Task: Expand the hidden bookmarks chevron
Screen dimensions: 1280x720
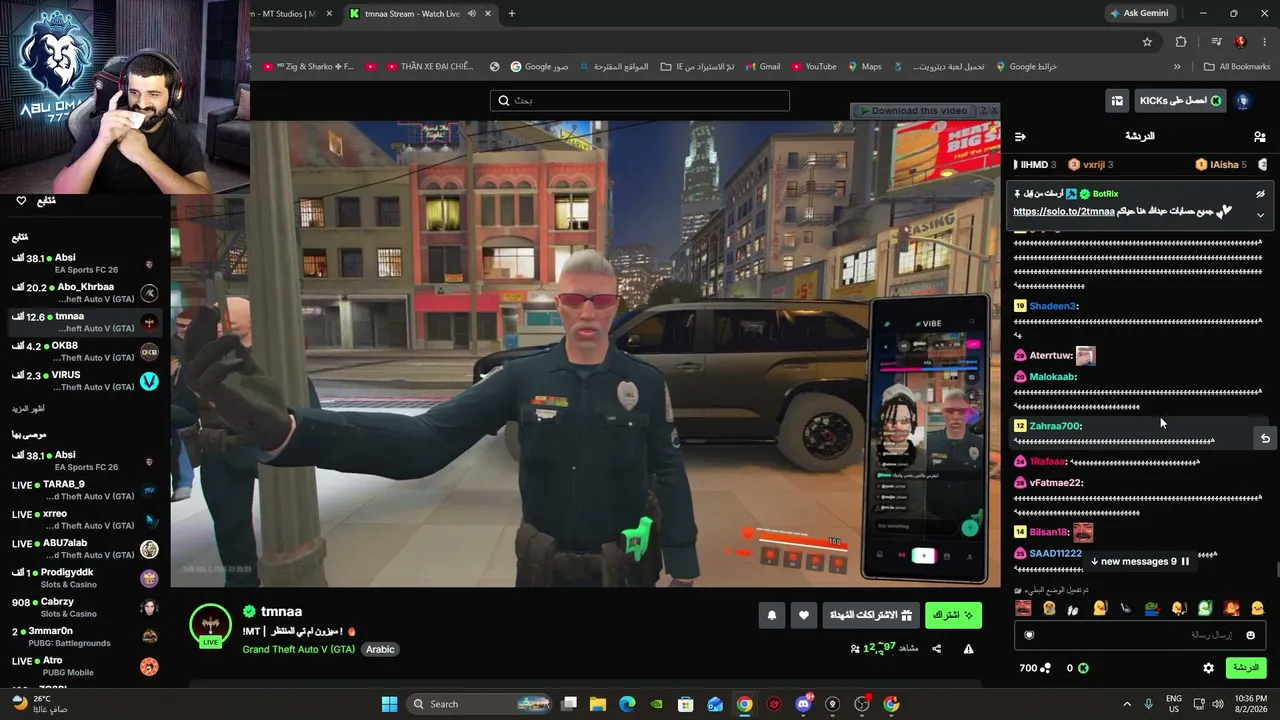Action: 1177,67
